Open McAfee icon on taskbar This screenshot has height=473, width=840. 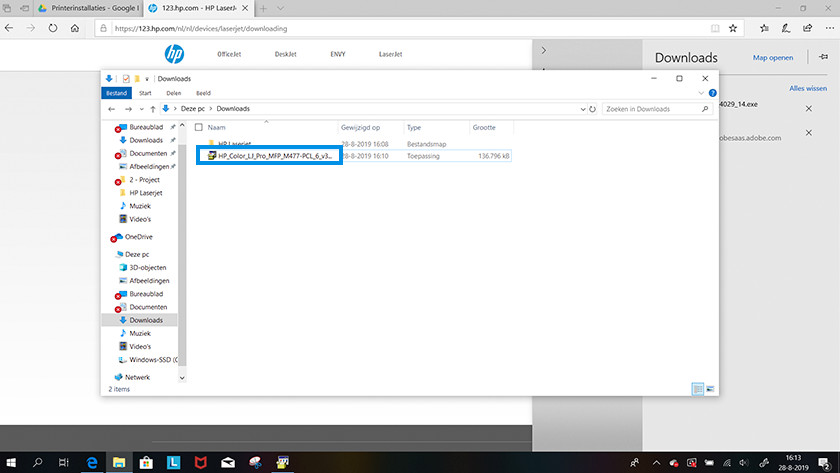[x=201, y=462]
